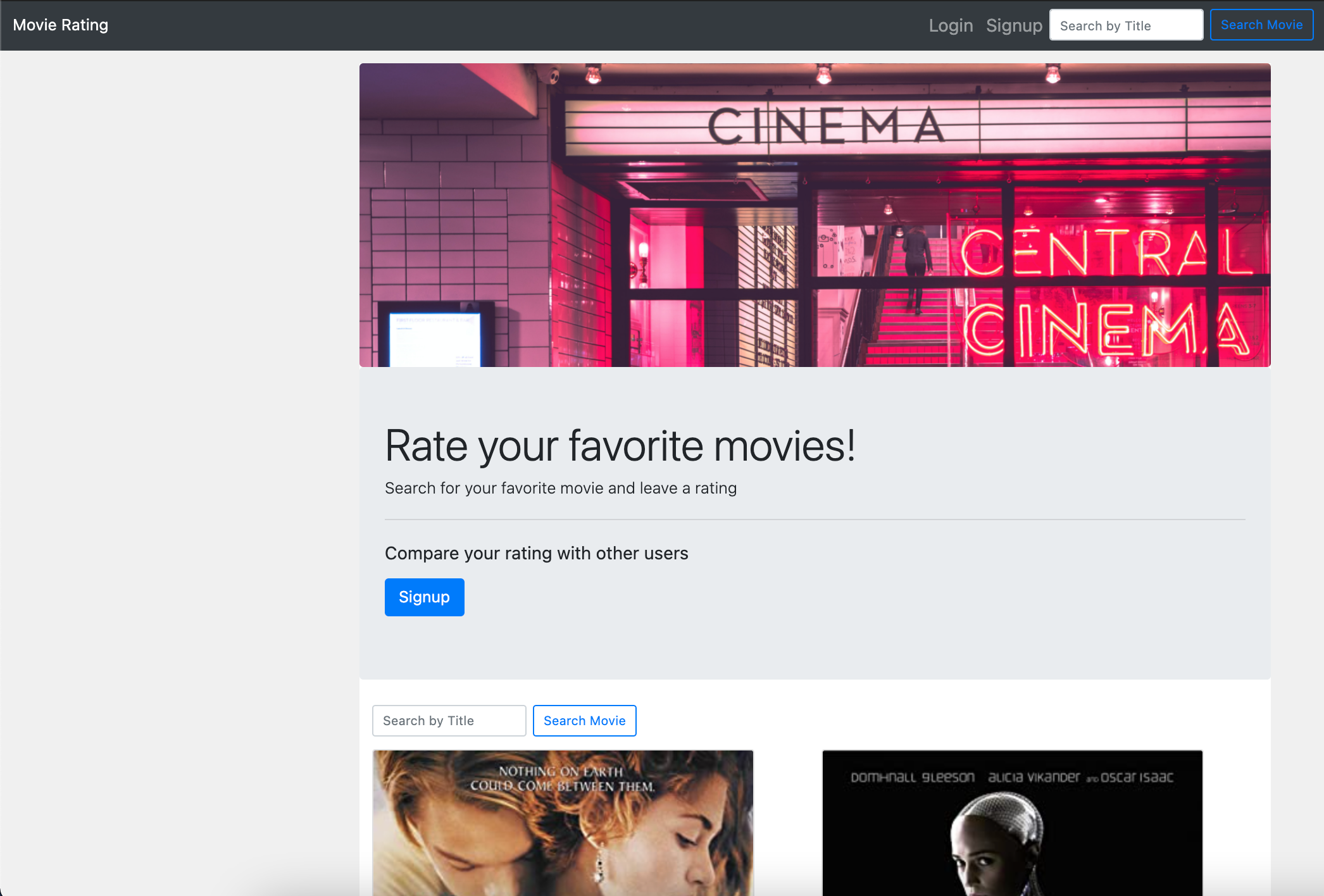Viewport: 1324px width, 896px height.
Task: Click the person on the staircase image
Action: pos(913,272)
